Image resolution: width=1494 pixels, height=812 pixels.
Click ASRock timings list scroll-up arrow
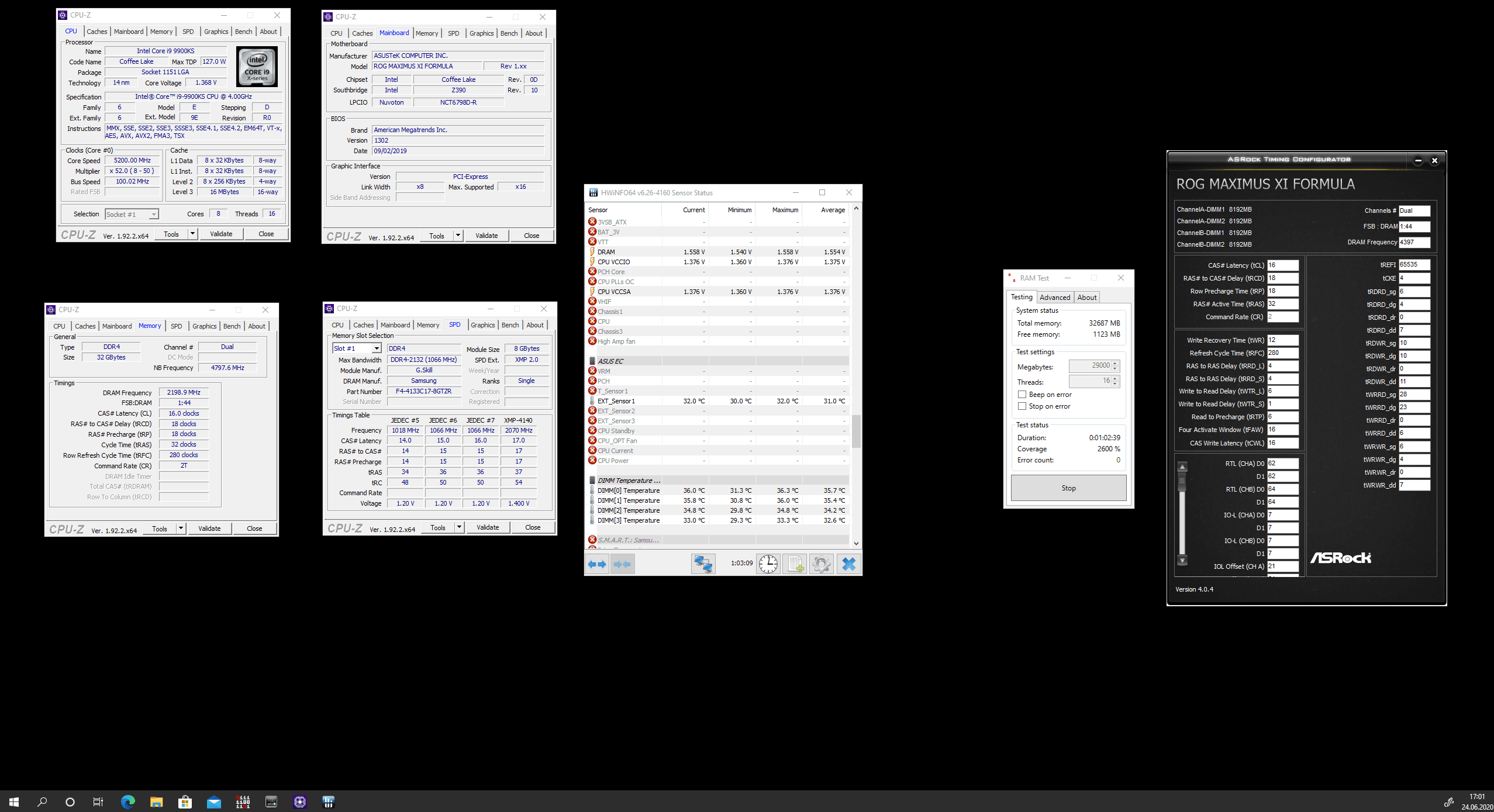(1182, 467)
